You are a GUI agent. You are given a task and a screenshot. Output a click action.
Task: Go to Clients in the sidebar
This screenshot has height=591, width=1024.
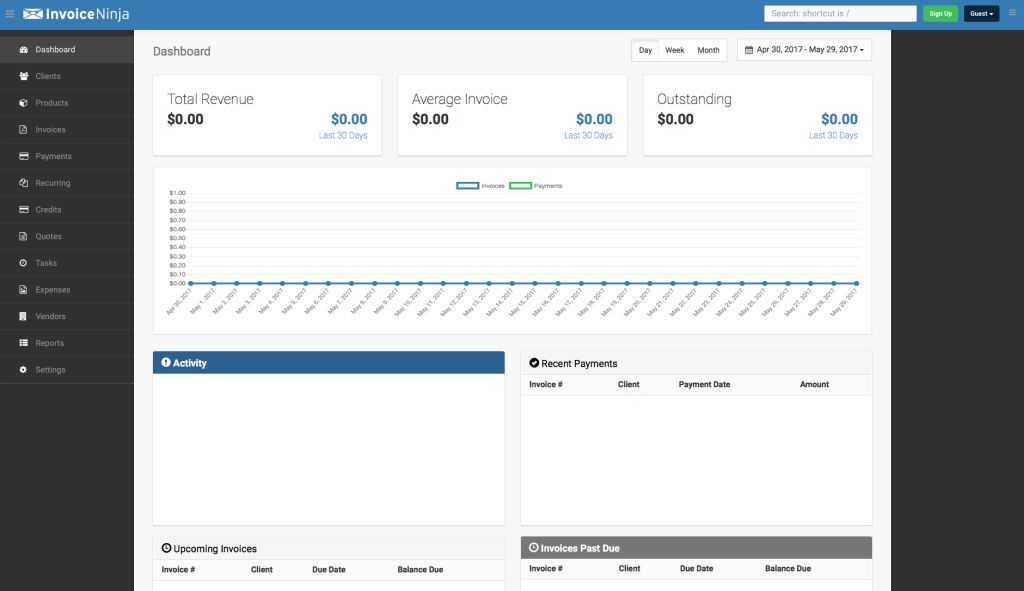click(x=67, y=76)
